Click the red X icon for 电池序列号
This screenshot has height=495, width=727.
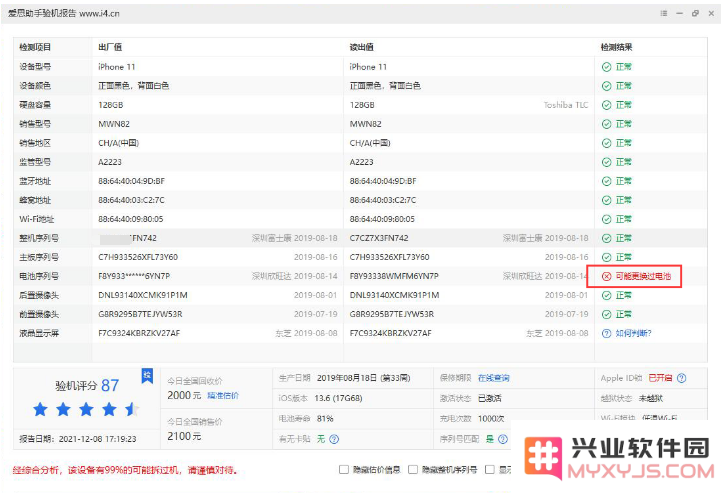tap(606, 276)
